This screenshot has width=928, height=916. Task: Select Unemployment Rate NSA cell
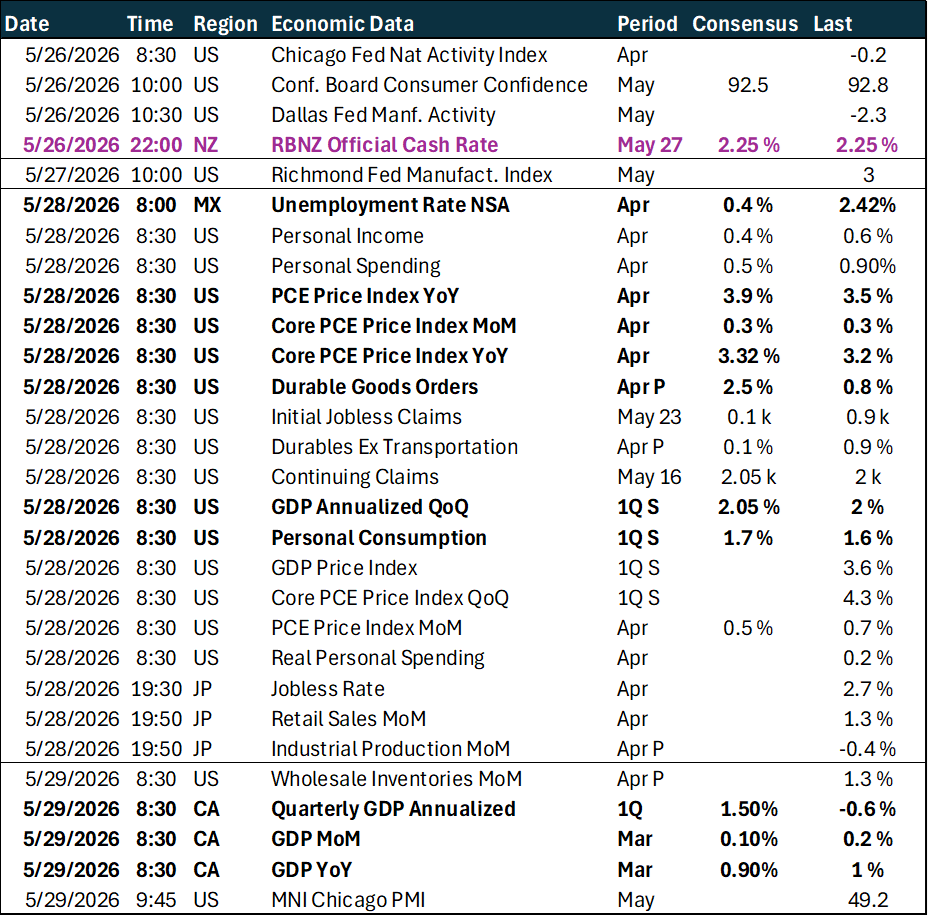pyautogui.click(x=390, y=205)
